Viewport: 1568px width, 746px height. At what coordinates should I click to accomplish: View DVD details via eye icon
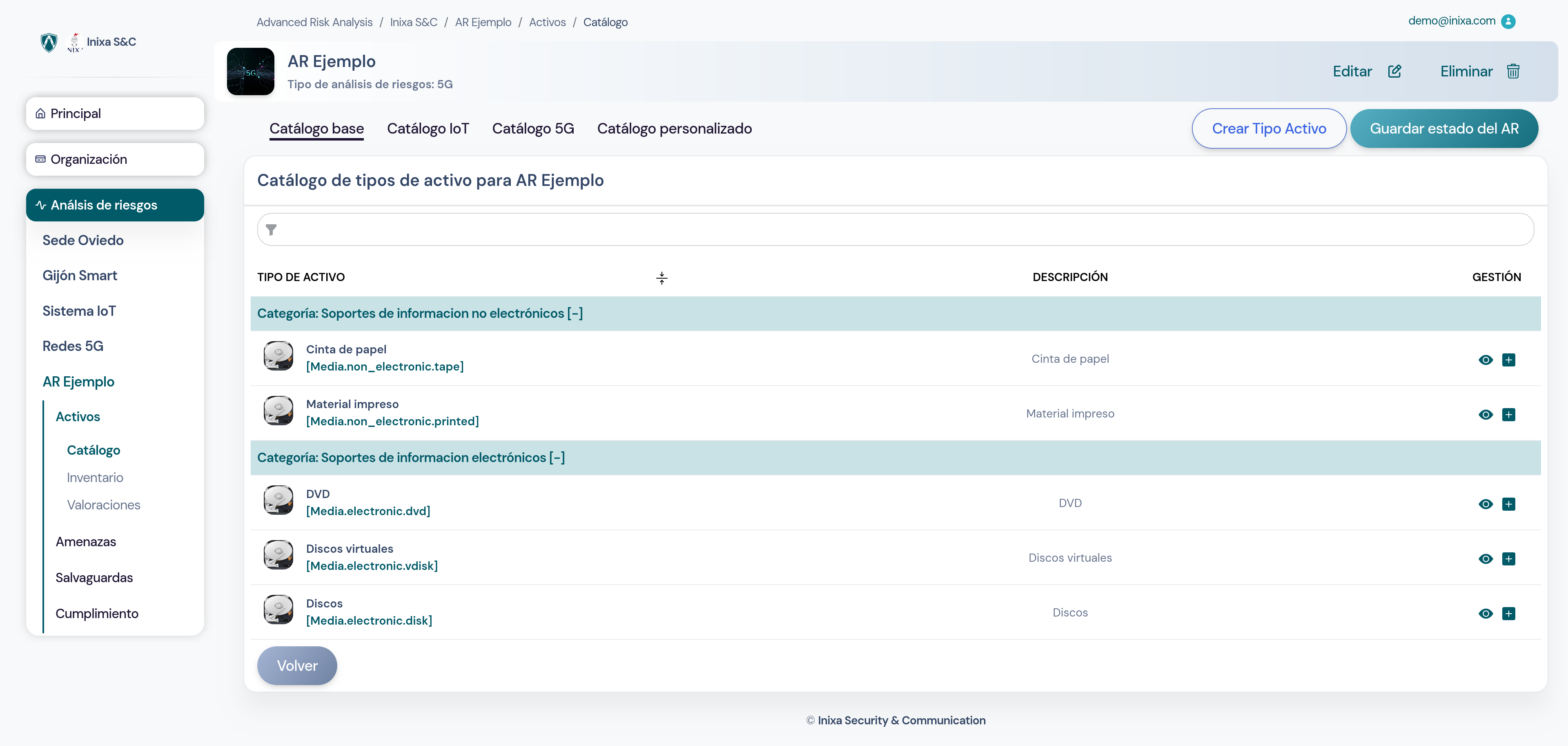tap(1485, 504)
